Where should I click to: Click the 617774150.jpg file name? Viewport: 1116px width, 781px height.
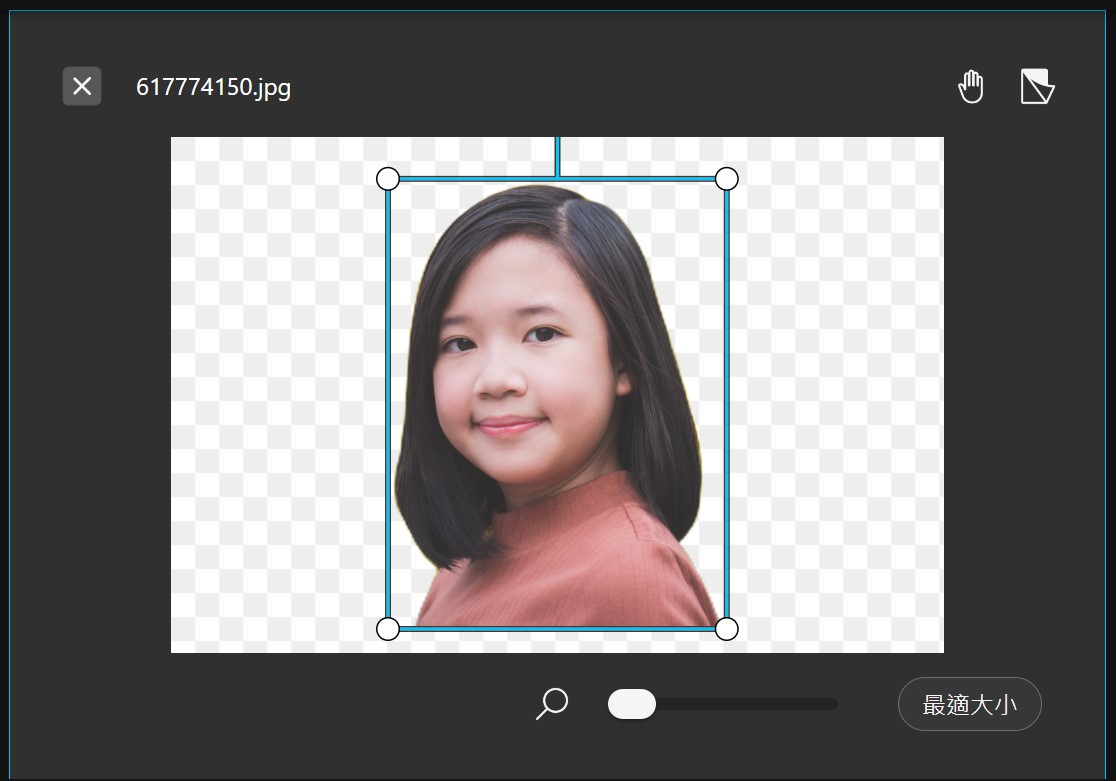(x=214, y=87)
